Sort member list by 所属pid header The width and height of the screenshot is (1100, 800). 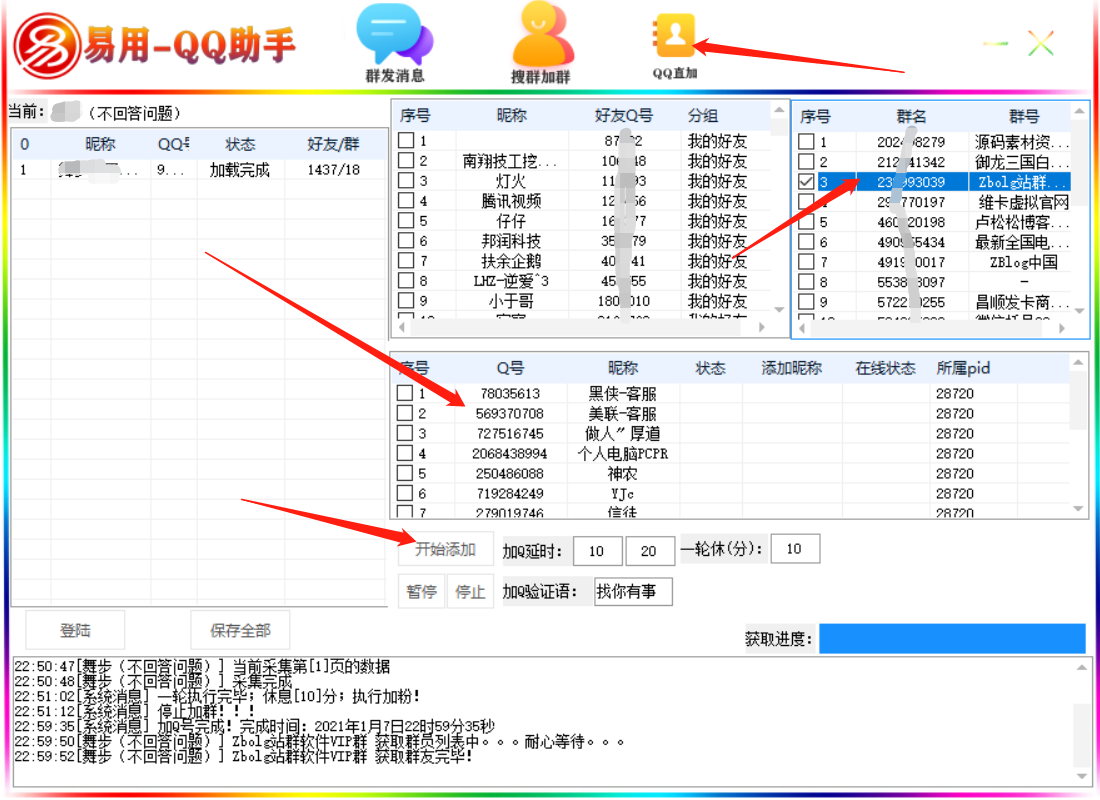click(962, 368)
